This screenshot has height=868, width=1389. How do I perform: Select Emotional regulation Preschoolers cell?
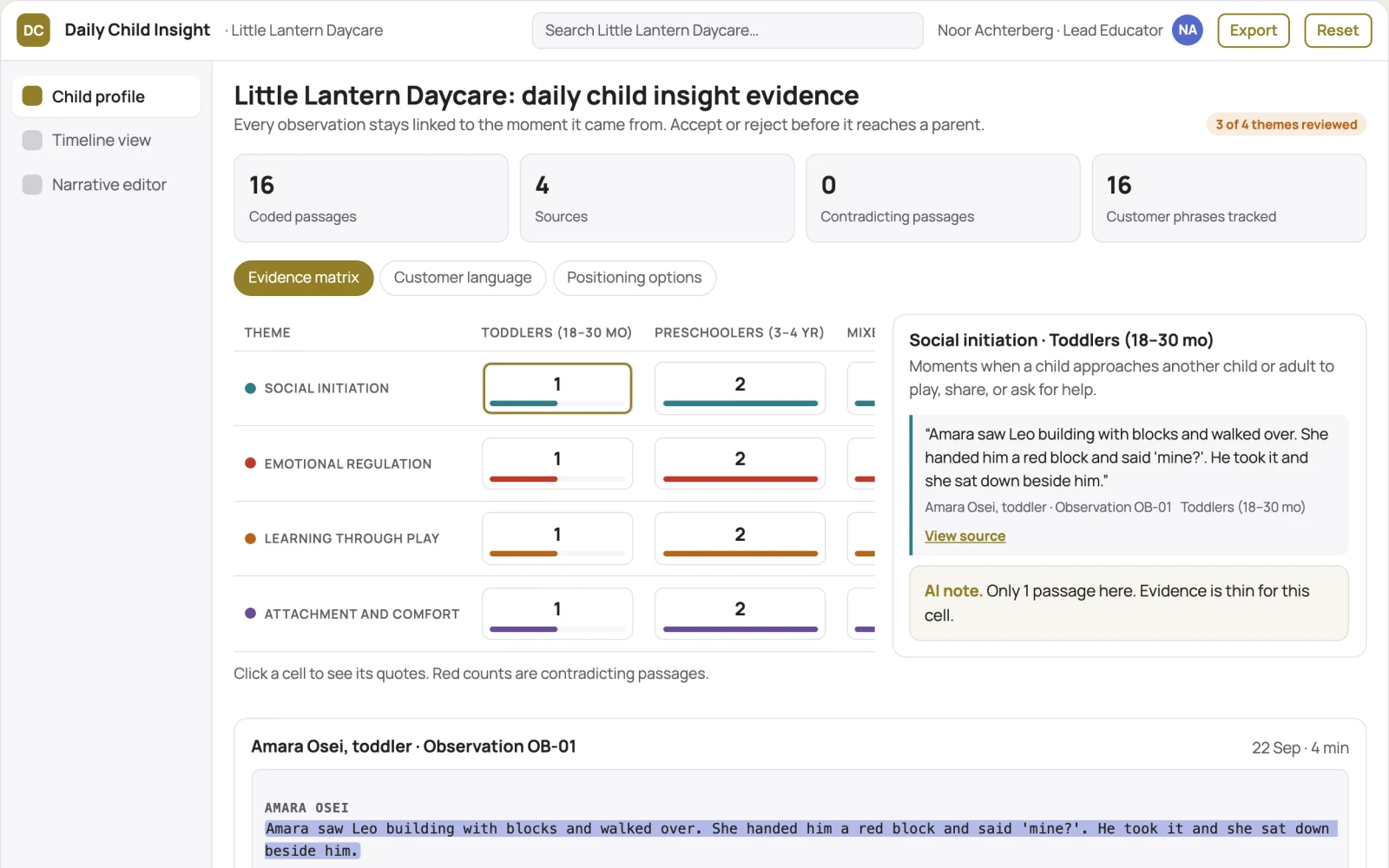click(x=740, y=464)
